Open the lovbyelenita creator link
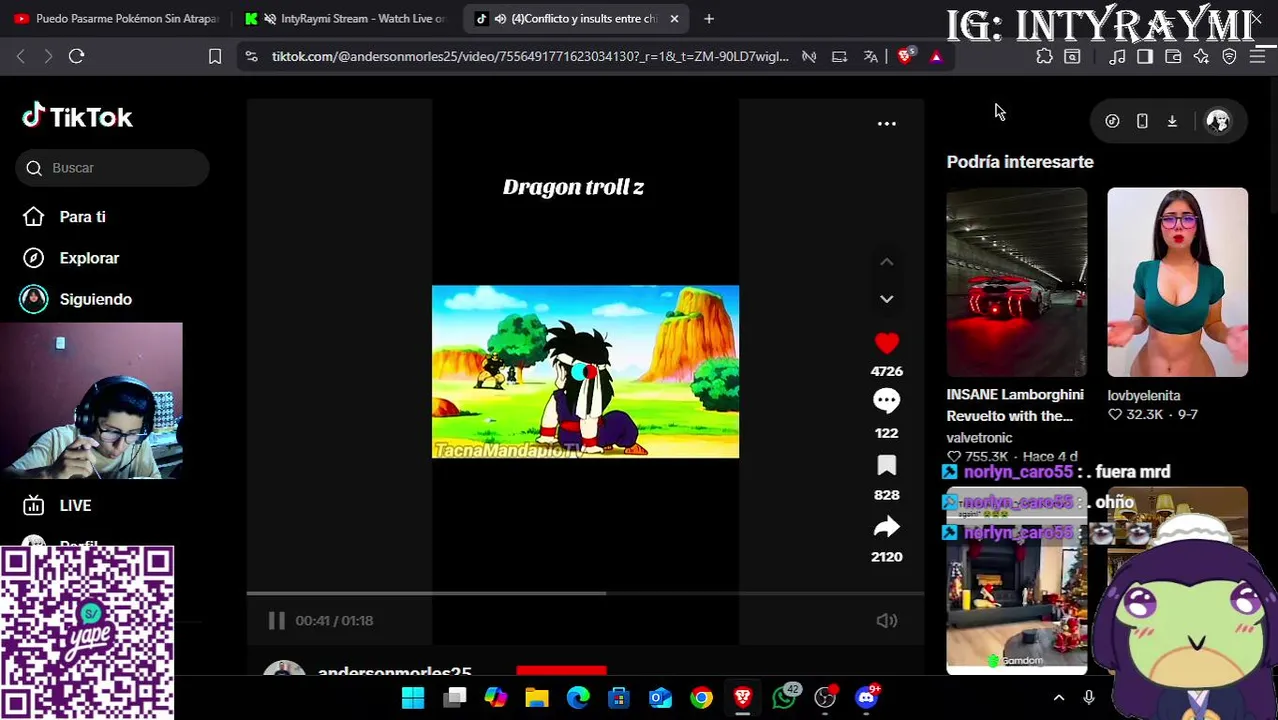Screen dimensions: 1278x720 [x=1143, y=396]
